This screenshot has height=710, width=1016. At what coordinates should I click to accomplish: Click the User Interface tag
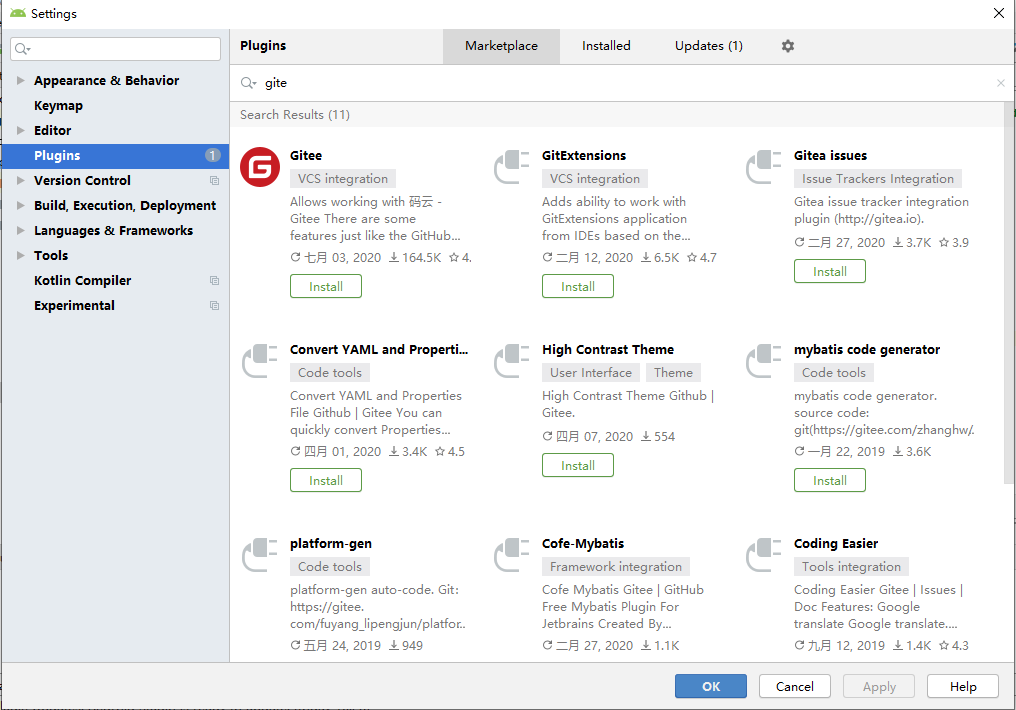591,372
